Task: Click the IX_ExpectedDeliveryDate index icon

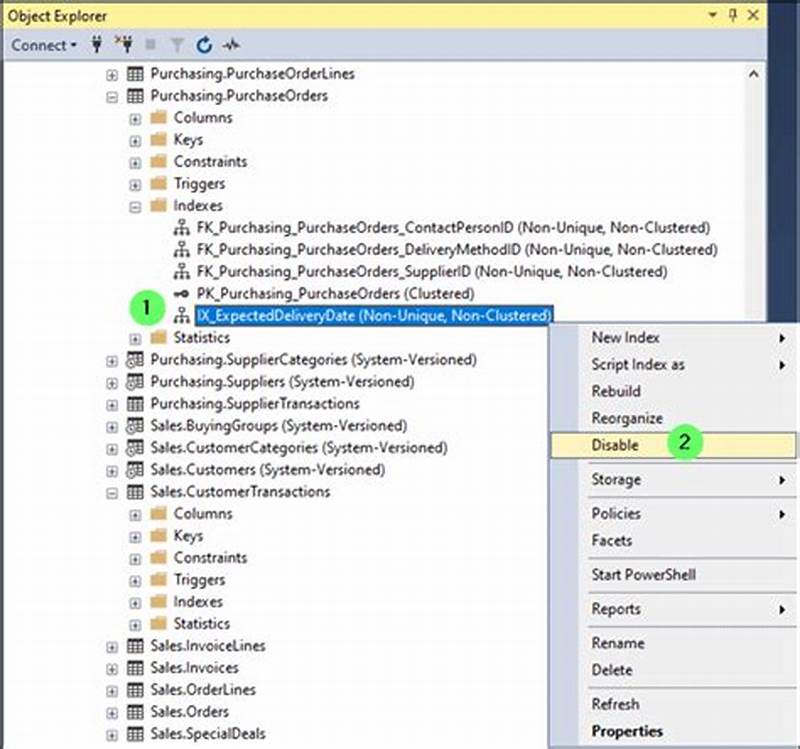Action: pos(182,315)
